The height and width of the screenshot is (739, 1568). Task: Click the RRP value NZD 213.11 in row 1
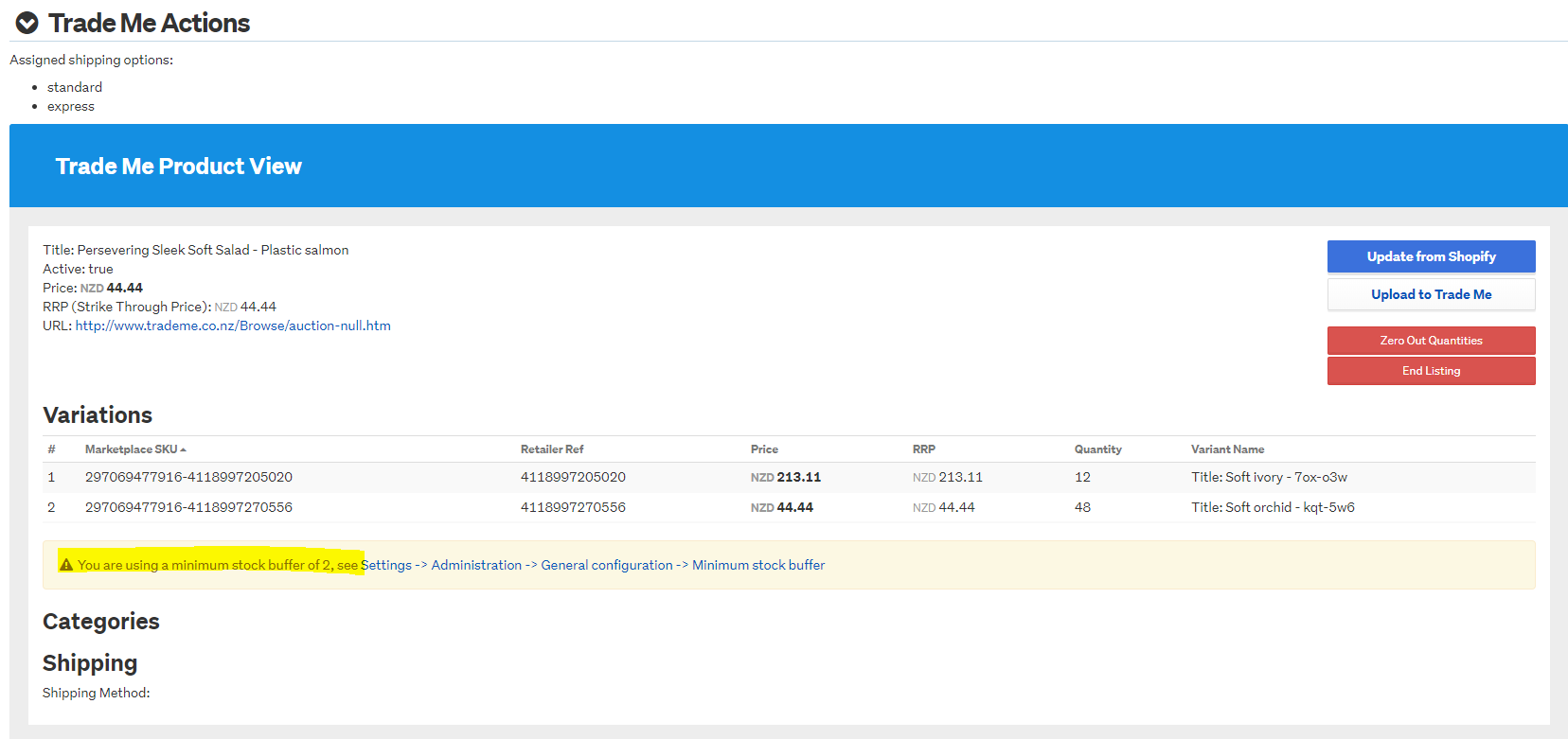pos(948,477)
